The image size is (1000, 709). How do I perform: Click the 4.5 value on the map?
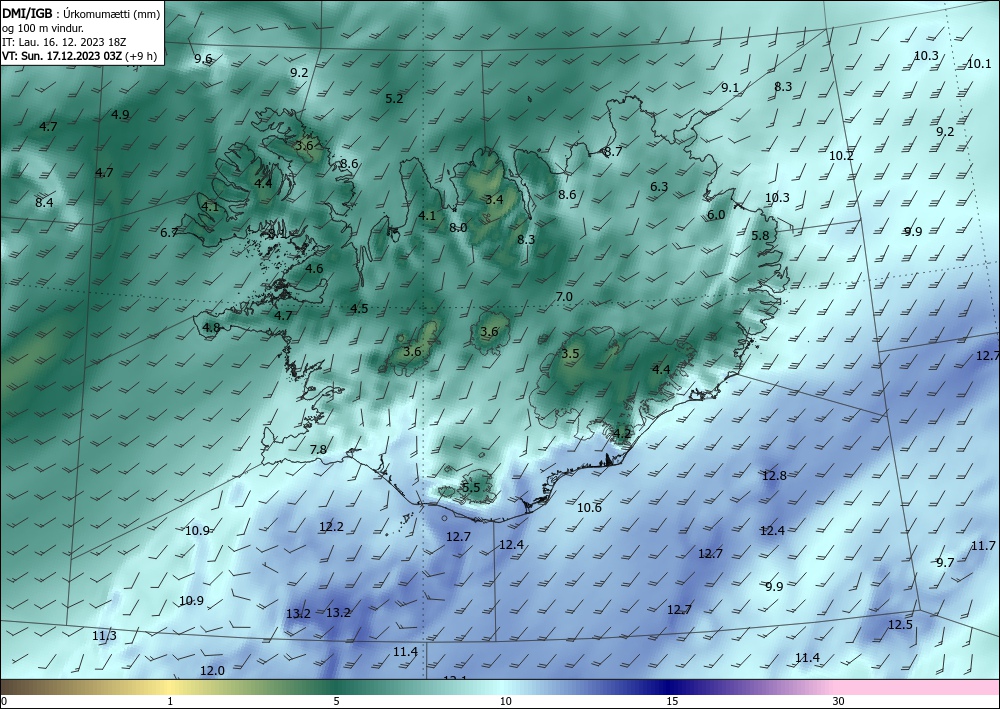click(x=359, y=309)
